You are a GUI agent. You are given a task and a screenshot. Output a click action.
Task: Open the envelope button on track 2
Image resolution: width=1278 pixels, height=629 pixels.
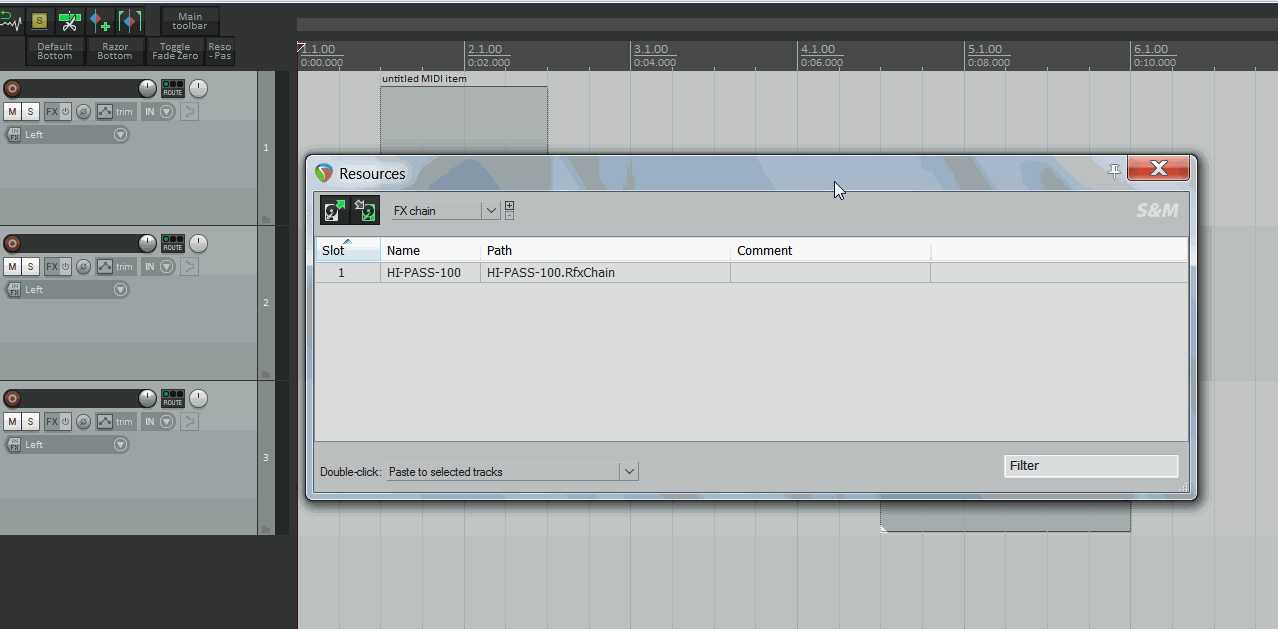click(104, 266)
